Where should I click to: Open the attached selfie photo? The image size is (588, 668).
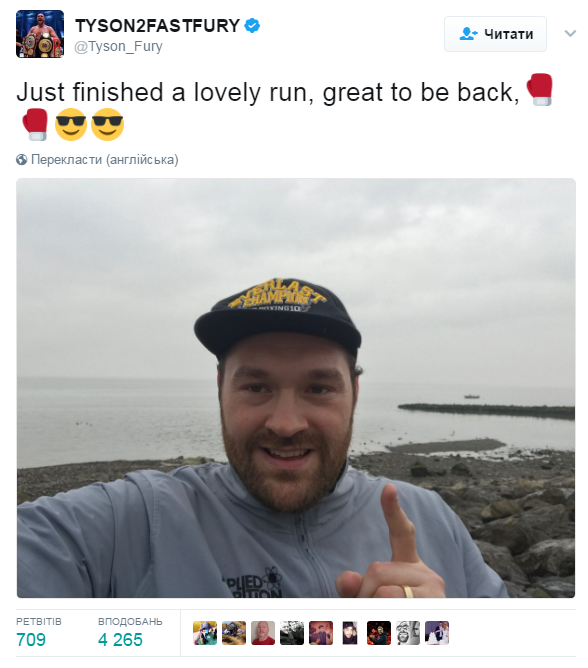(x=296, y=388)
